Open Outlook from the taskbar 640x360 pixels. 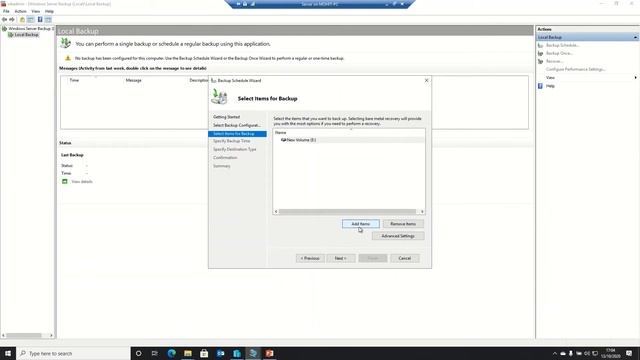(x=220, y=353)
